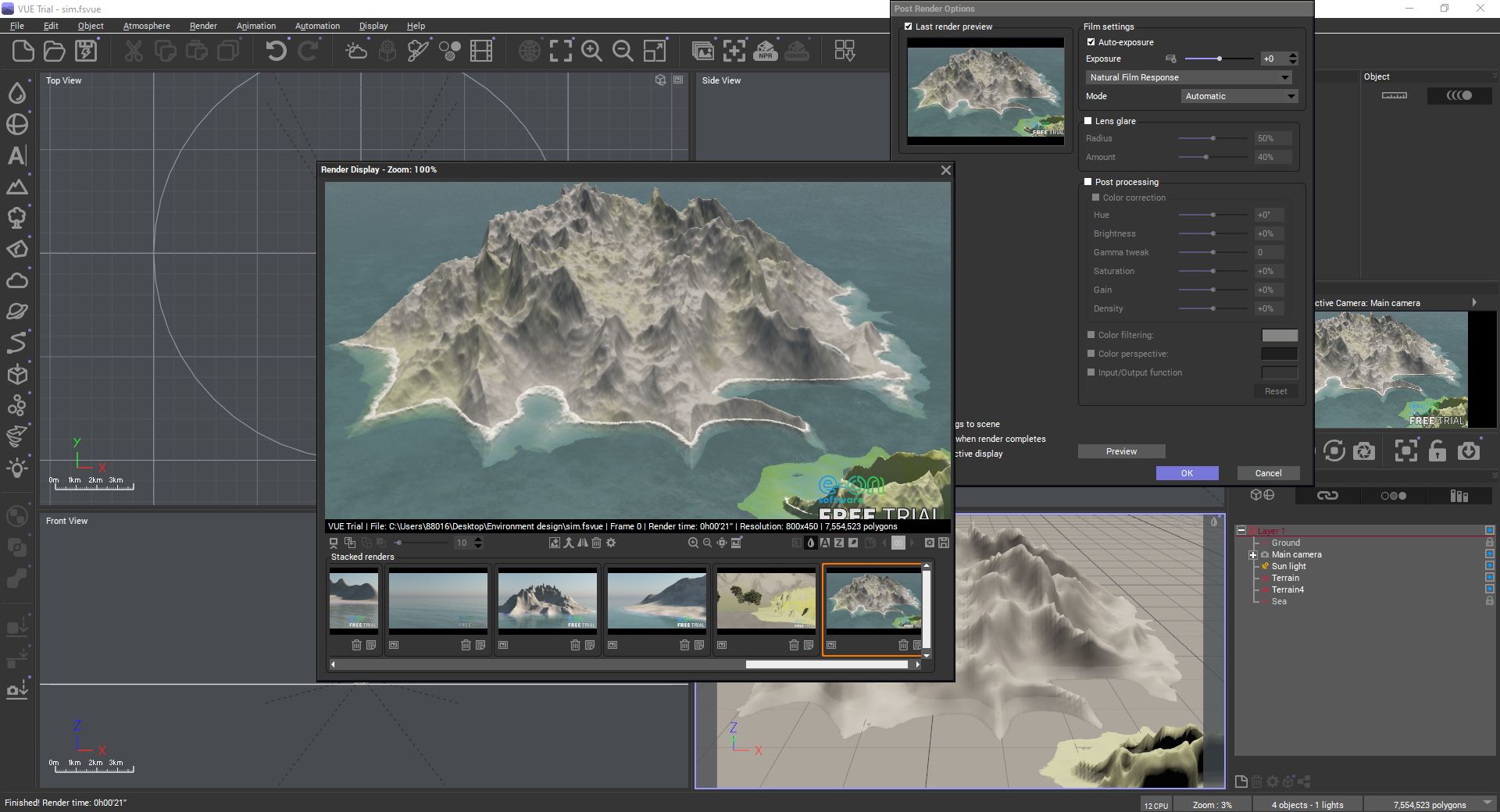Toggle the Input/Output function checkbox
The width and height of the screenshot is (1500, 812).
pos(1091,372)
